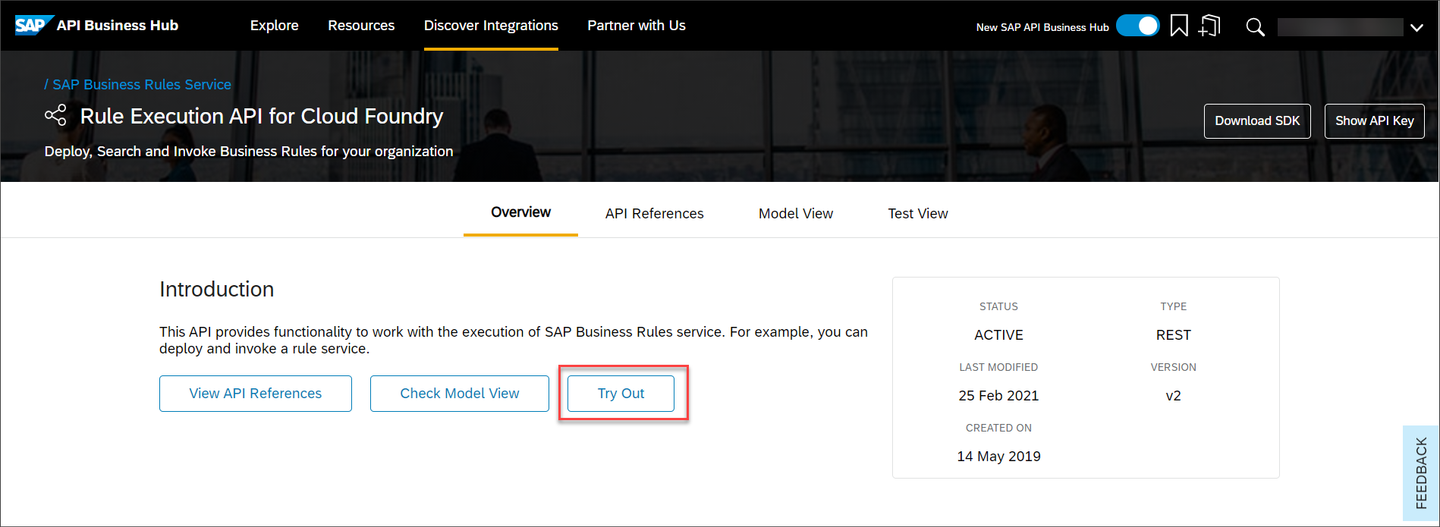
Task: Click the v2 version value
Action: [1174, 395]
